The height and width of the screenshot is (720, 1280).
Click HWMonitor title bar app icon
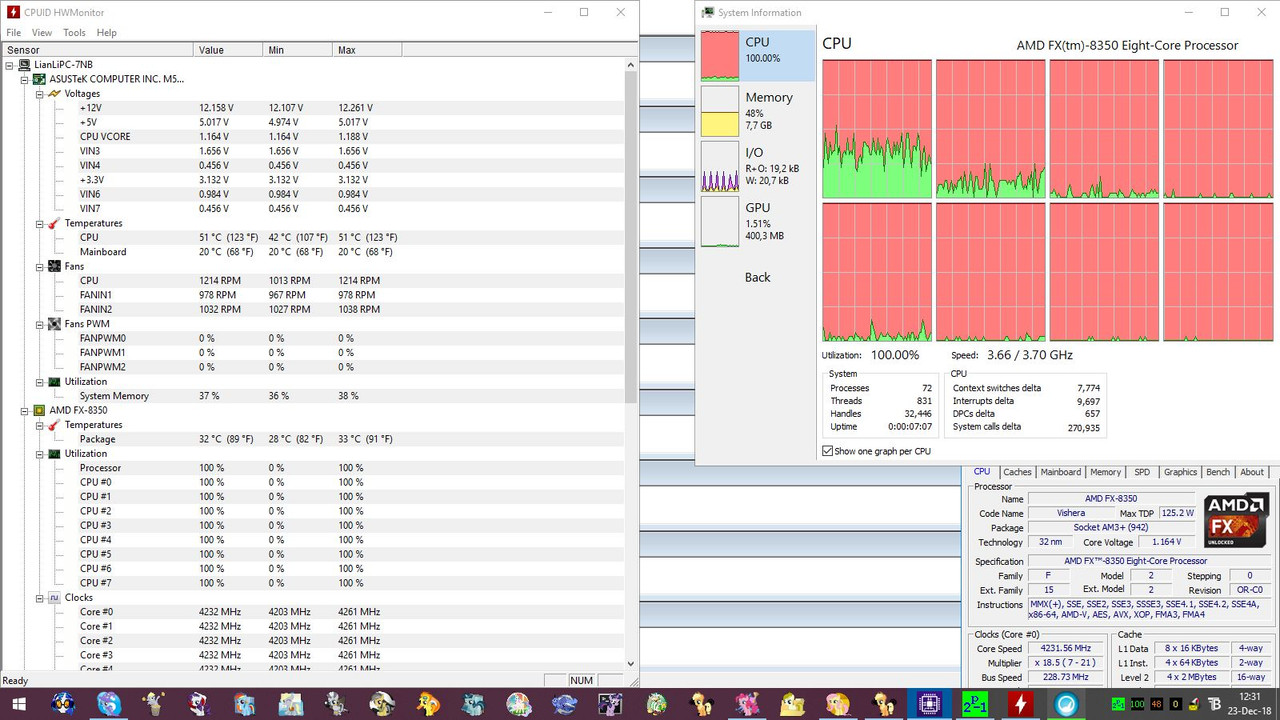tap(13, 12)
